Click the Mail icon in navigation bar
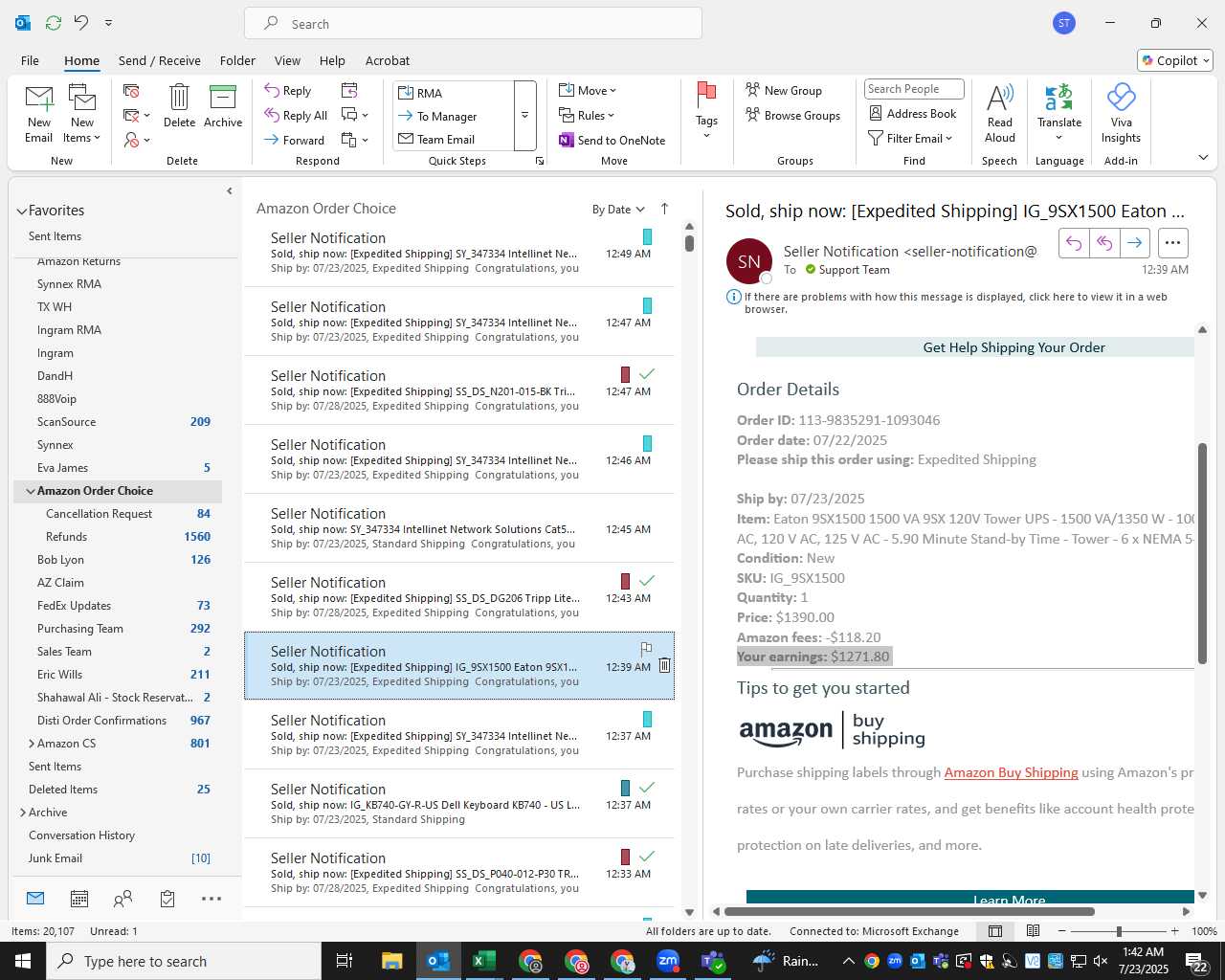The image size is (1225, 980). pos(35,899)
